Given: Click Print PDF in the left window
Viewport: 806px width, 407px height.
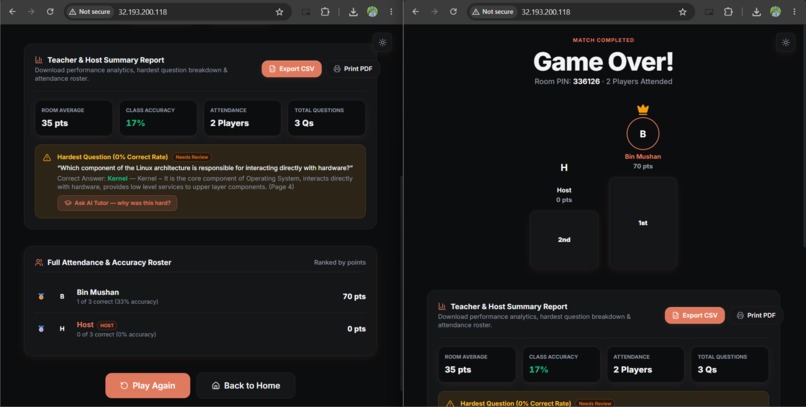Looking at the screenshot, I should click(353, 69).
